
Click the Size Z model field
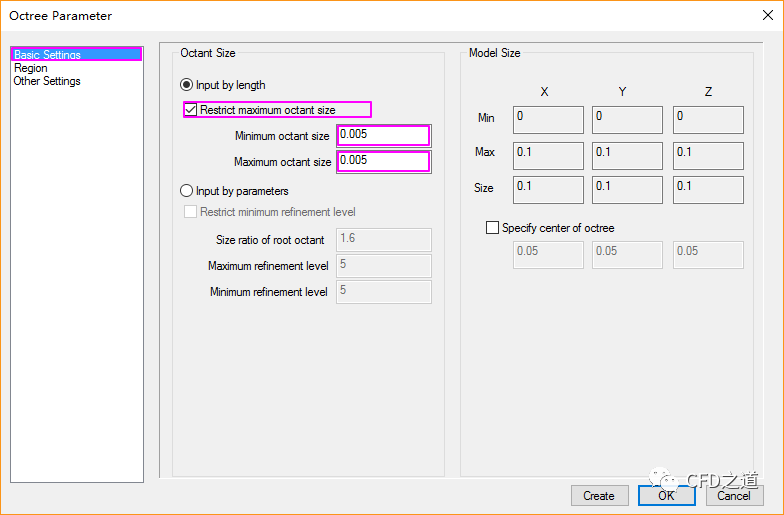point(708,189)
